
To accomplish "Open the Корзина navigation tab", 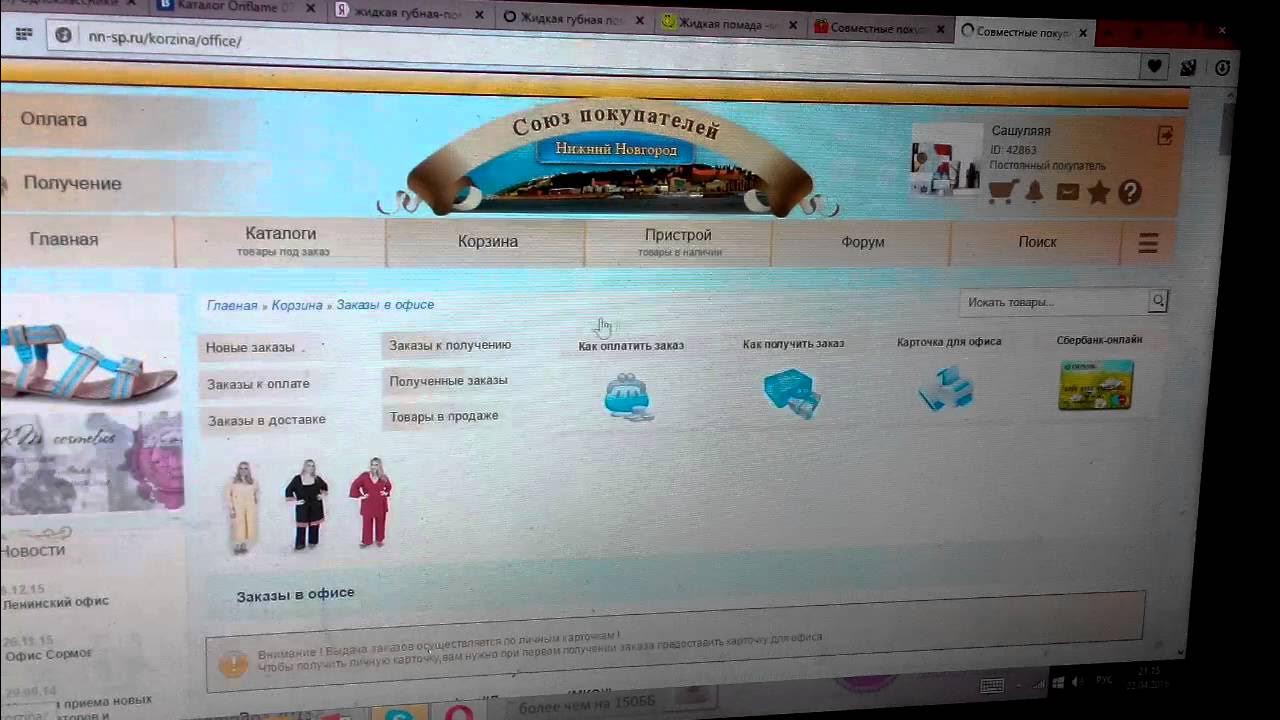I will coord(488,242).
